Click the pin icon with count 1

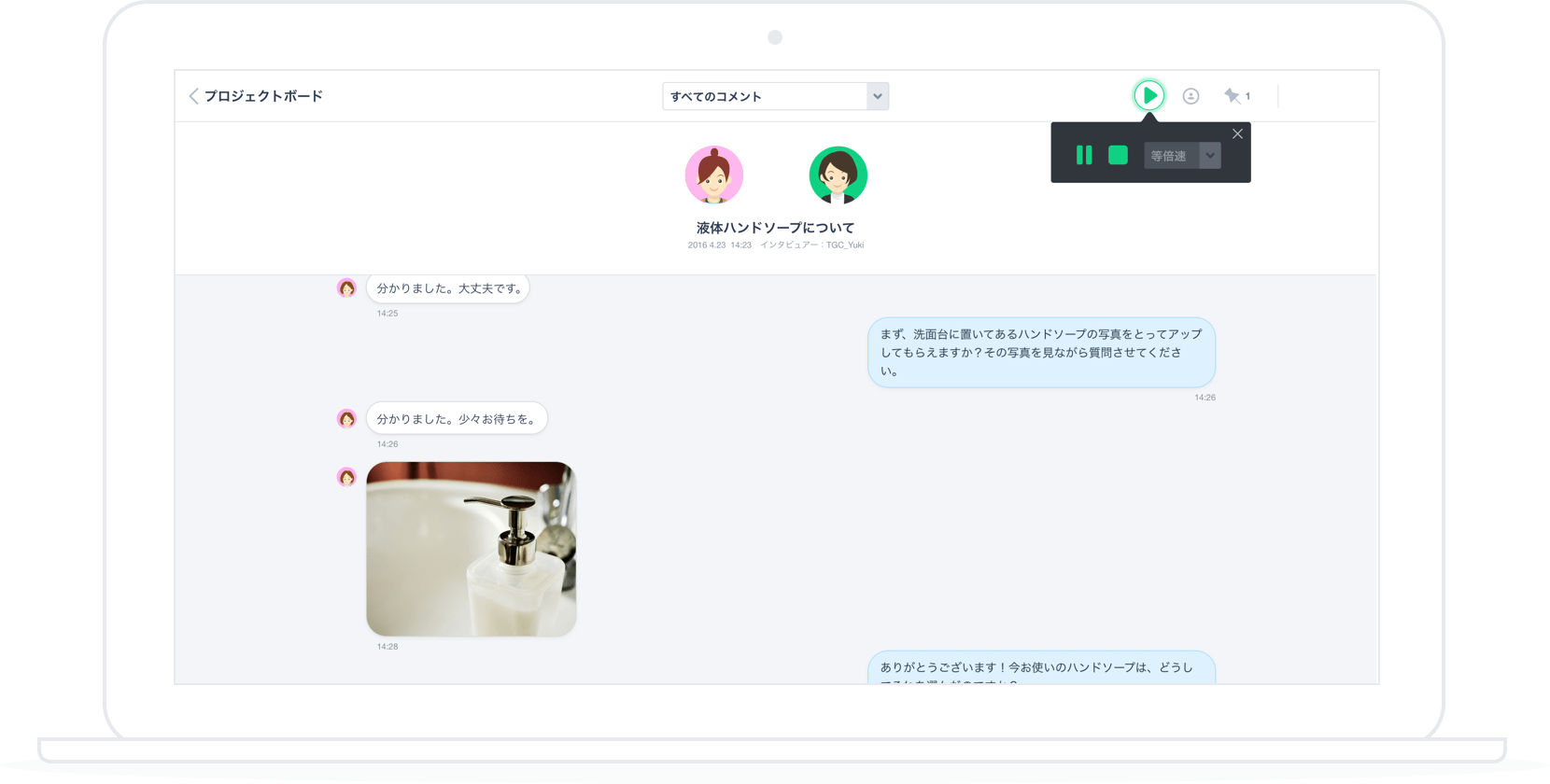1237,96
